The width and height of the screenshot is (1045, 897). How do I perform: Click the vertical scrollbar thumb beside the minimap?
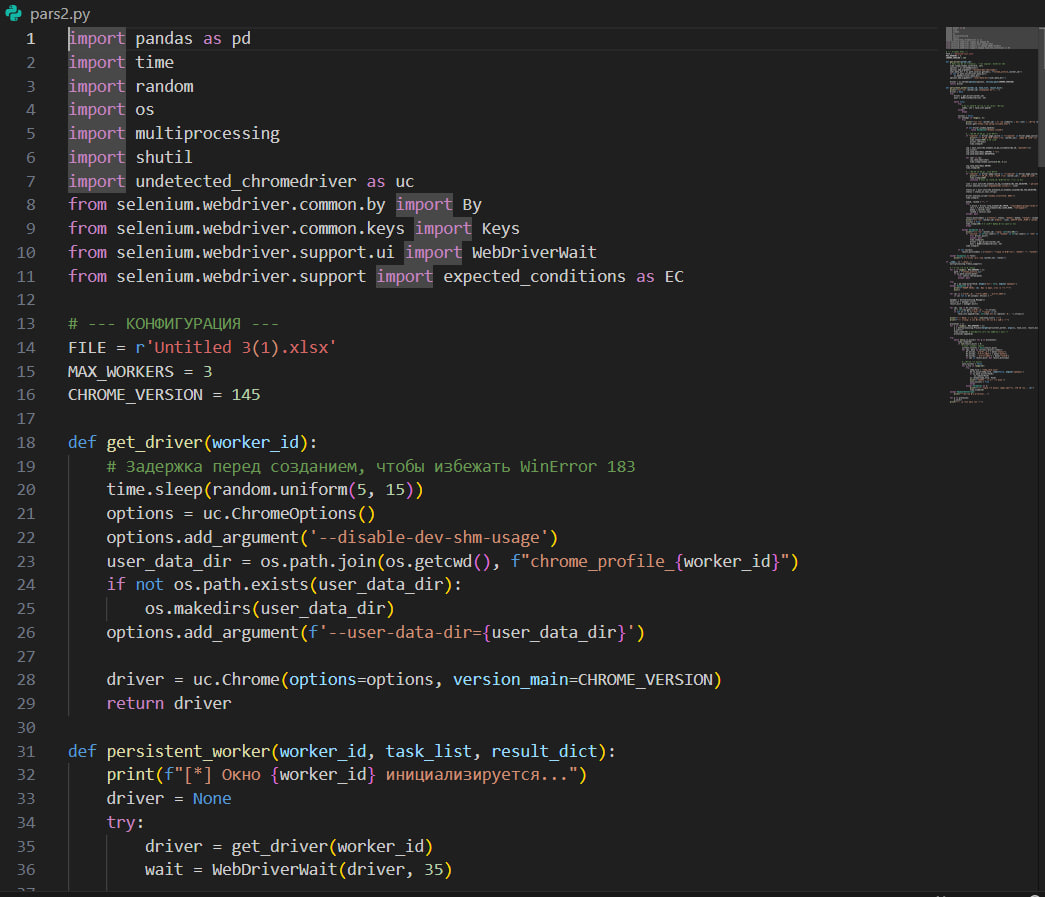click(1041, 97)
